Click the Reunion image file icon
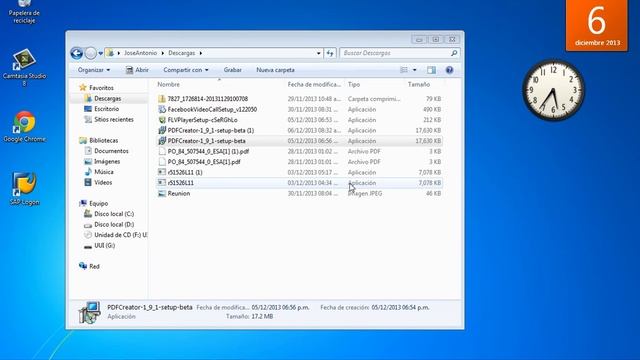 [162, 193]
